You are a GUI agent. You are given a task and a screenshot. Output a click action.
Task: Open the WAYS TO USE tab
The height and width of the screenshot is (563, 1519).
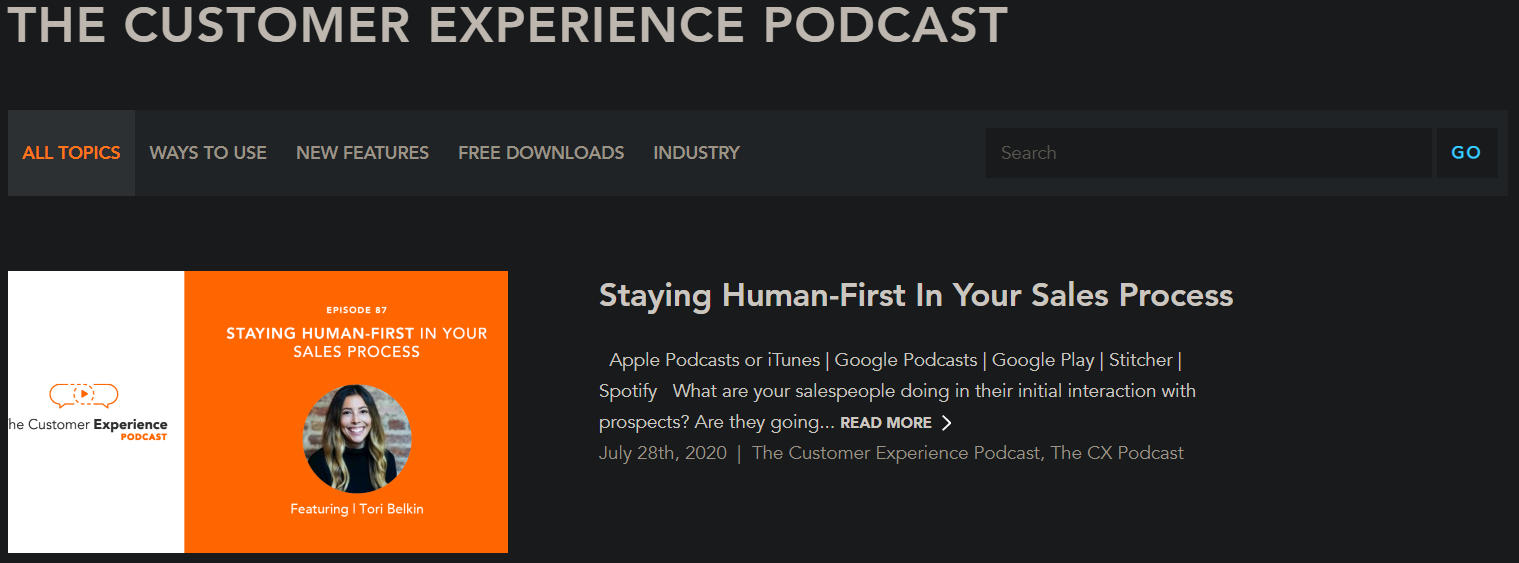tap(208, 153)
